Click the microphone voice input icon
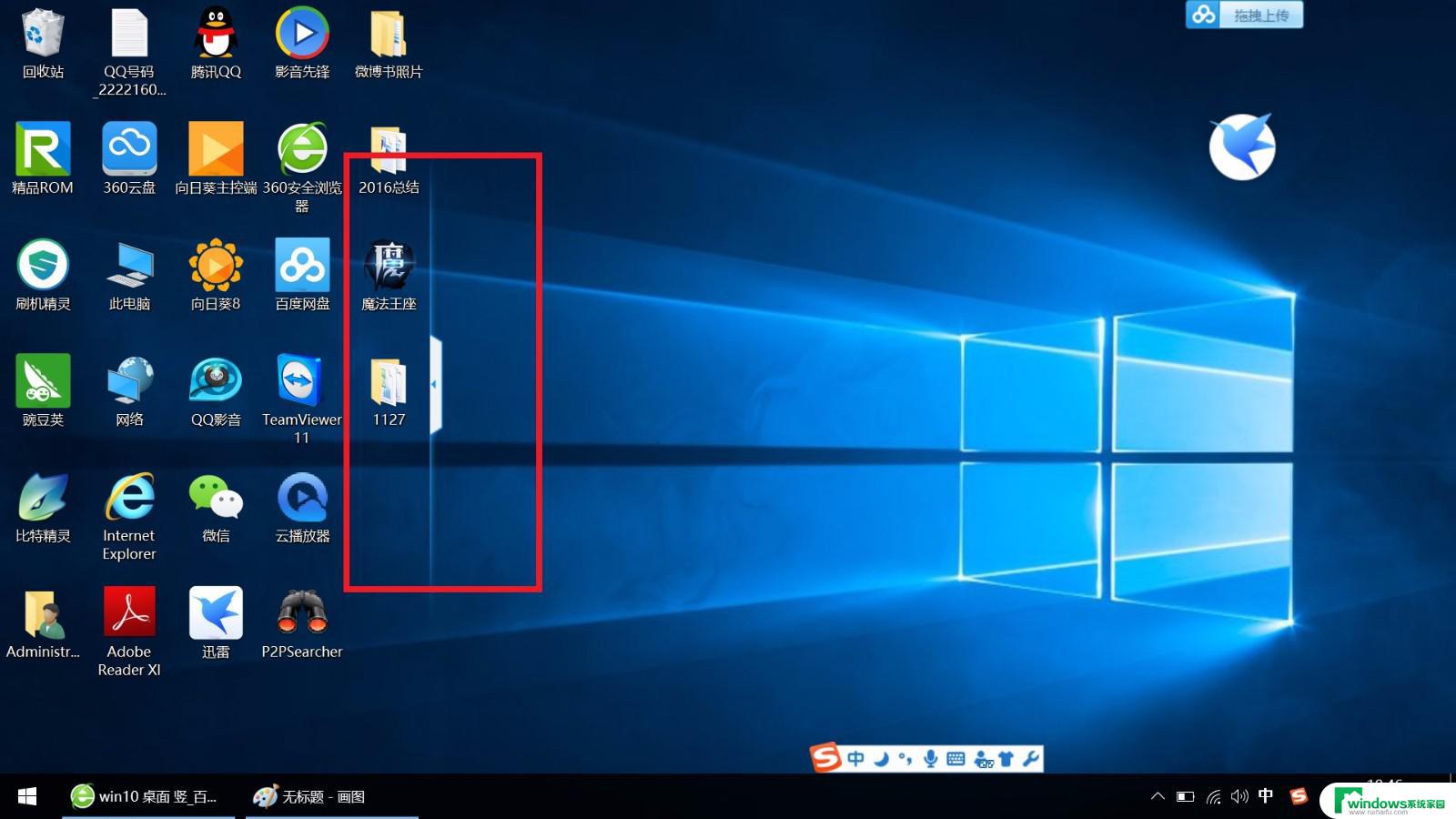 coord(930,758)
